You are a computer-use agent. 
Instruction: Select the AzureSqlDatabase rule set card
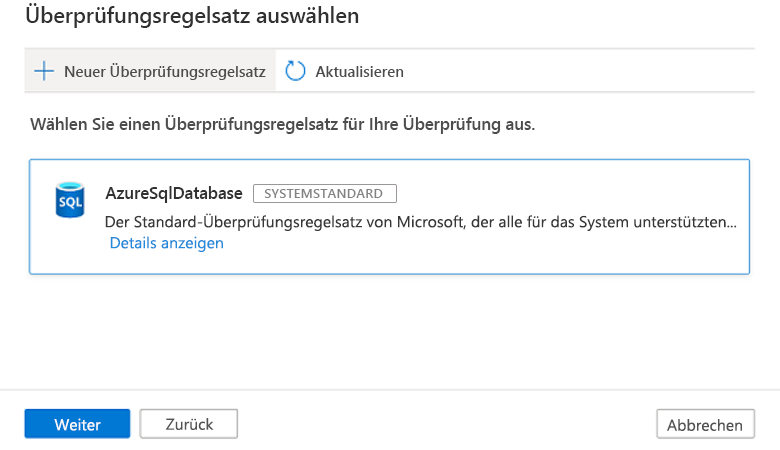(390, 217)
